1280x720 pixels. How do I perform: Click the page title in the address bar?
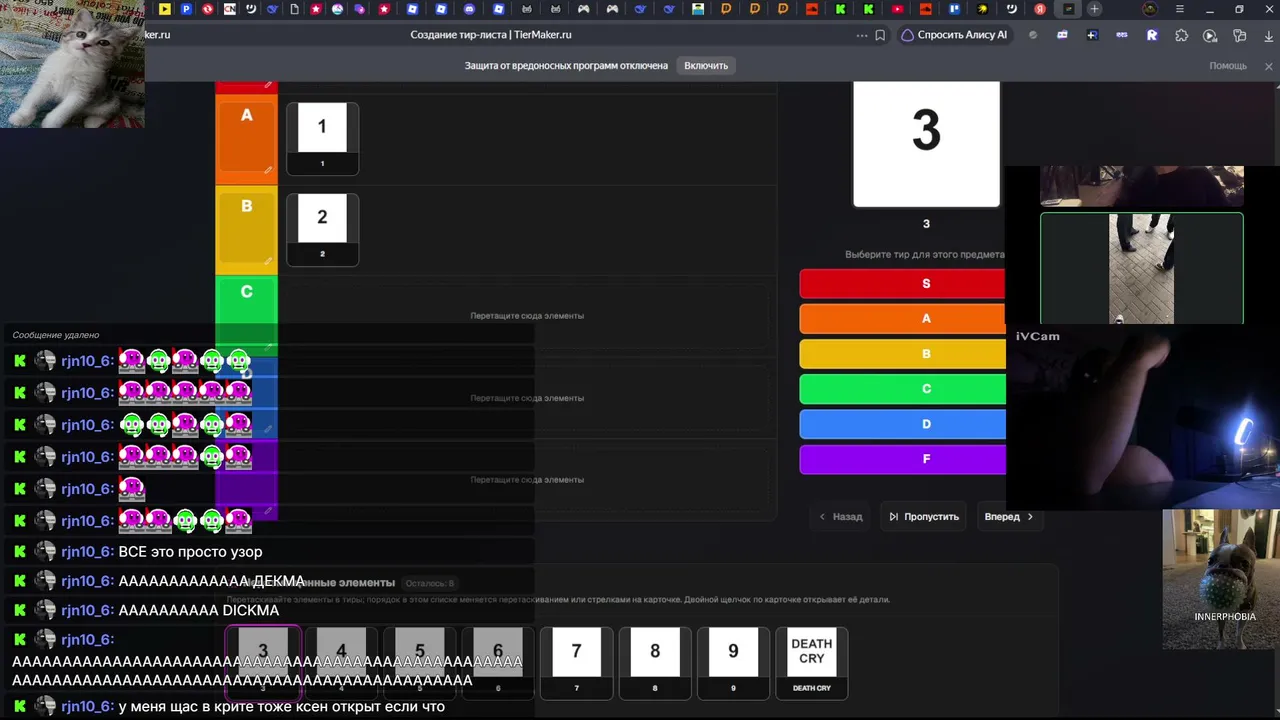491,35
